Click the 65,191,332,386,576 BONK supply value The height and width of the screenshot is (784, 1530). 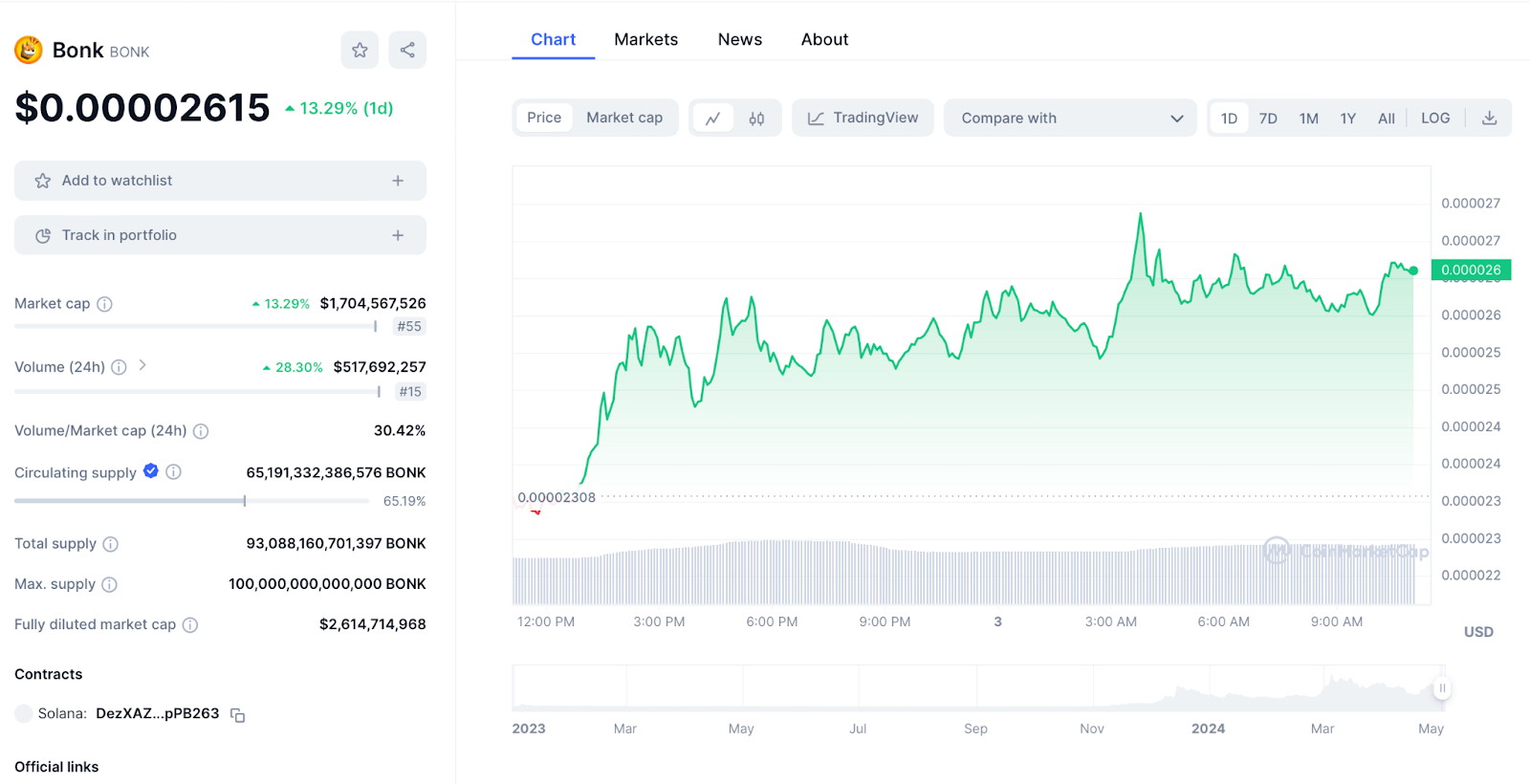336,472
